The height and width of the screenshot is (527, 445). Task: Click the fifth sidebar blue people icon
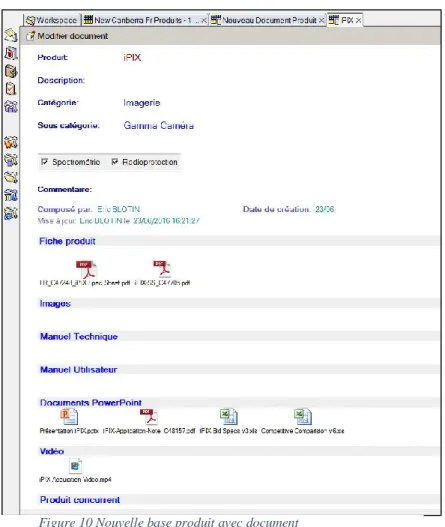(x=10, y=107)
